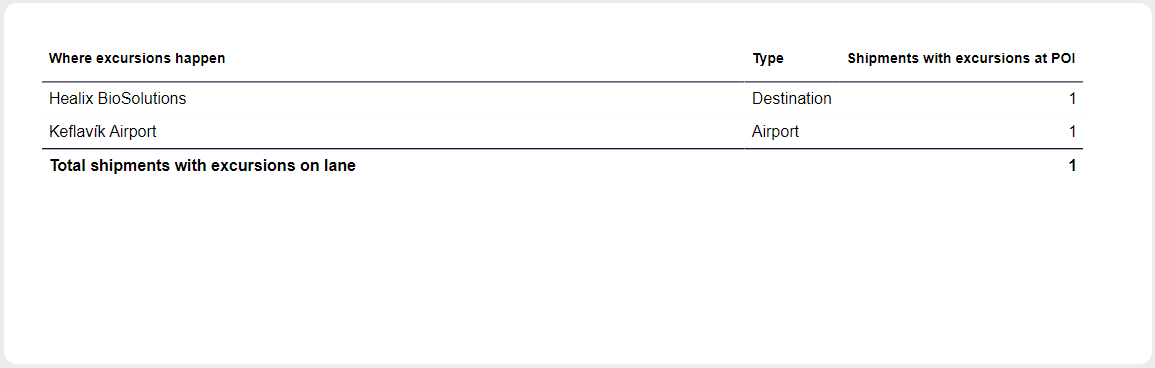Image resolution: width=1155 pixels, height=368 pixels.
Task: Click the empty Type cell in total row
Action: click(792, 166)
